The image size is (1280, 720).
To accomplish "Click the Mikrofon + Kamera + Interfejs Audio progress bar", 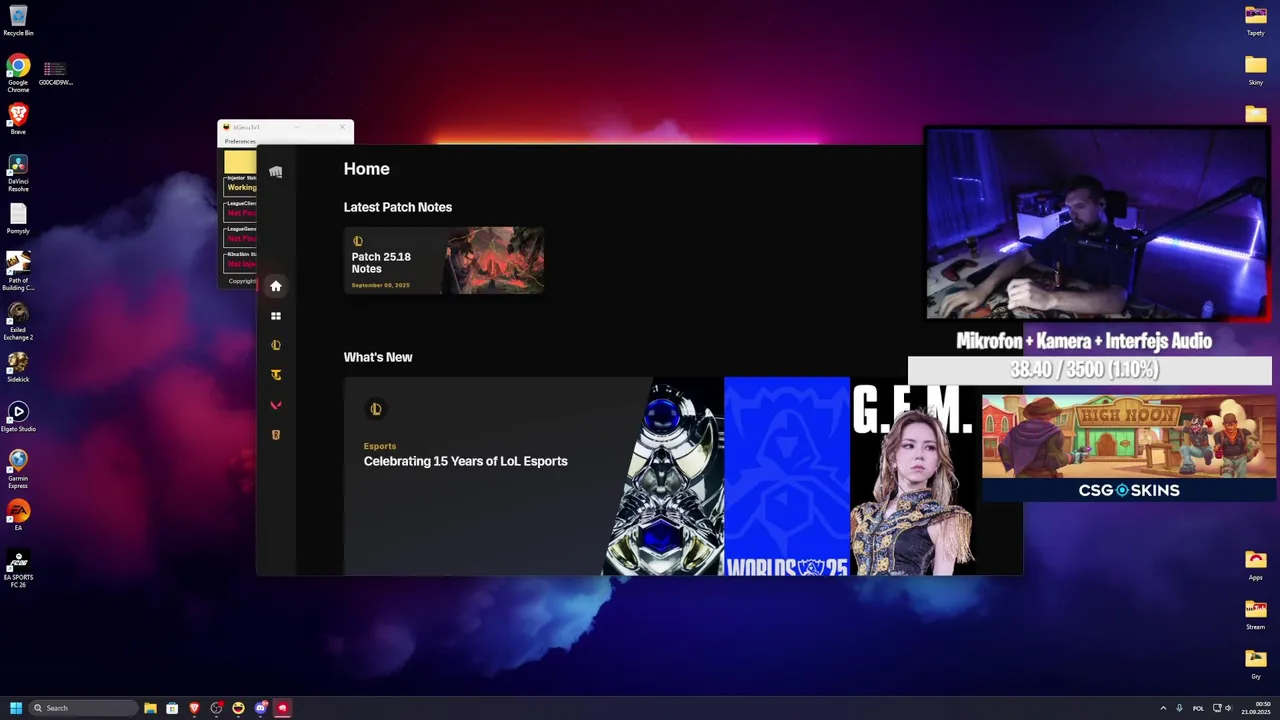I will click(x=1090, y=370).
